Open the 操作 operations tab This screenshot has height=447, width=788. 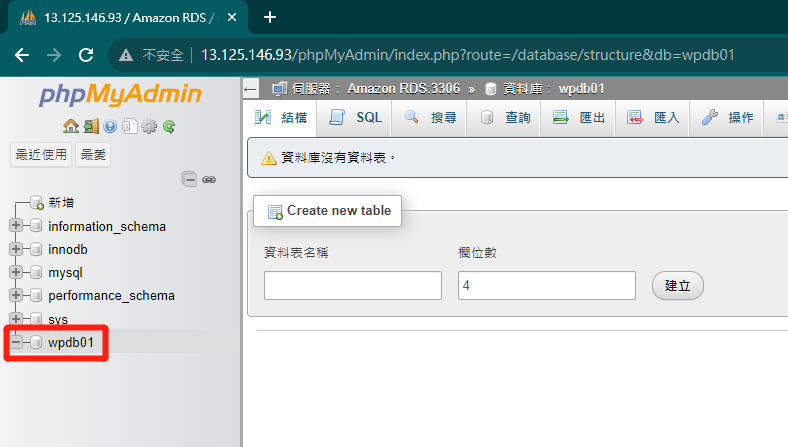coord(727,118)
